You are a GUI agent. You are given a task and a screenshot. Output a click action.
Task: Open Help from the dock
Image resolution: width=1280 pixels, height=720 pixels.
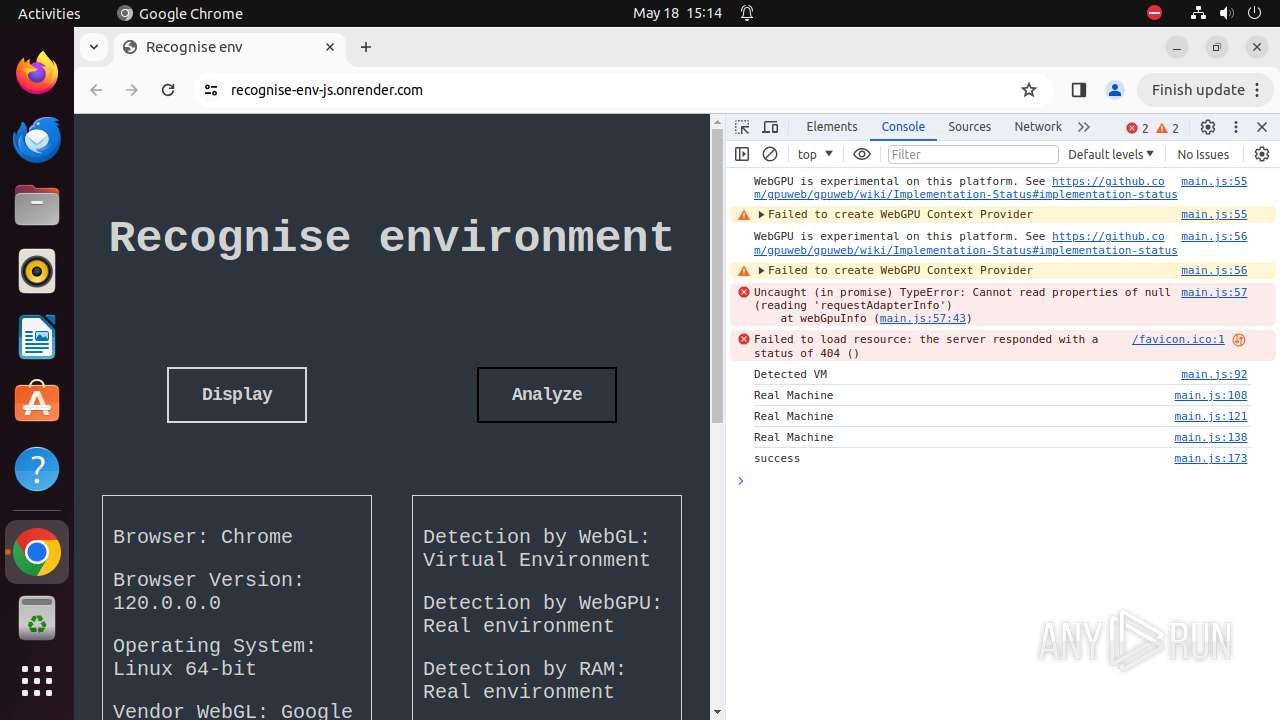pyautogui.click(x=37, y=469)
